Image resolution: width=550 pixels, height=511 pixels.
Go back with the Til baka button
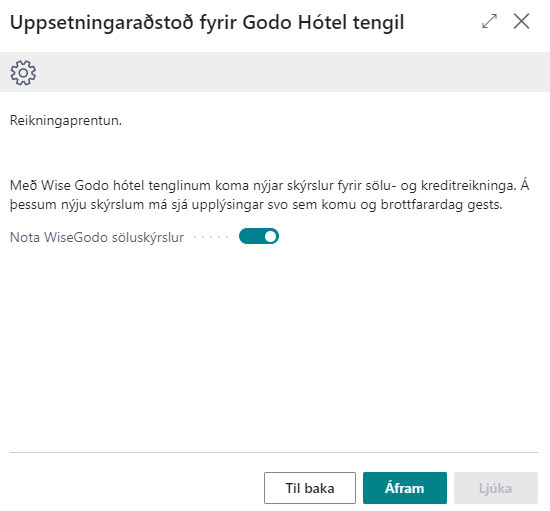tap(310, 488)
